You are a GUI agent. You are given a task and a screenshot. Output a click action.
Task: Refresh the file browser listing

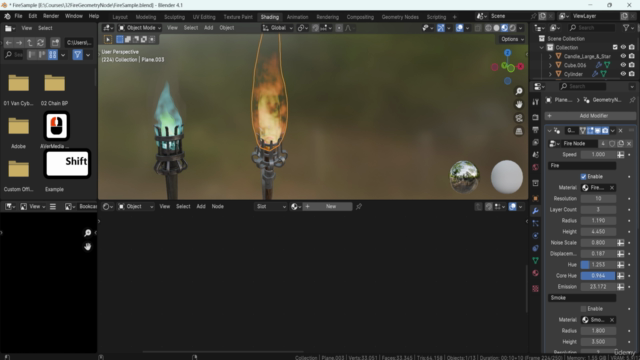point(40,42)
